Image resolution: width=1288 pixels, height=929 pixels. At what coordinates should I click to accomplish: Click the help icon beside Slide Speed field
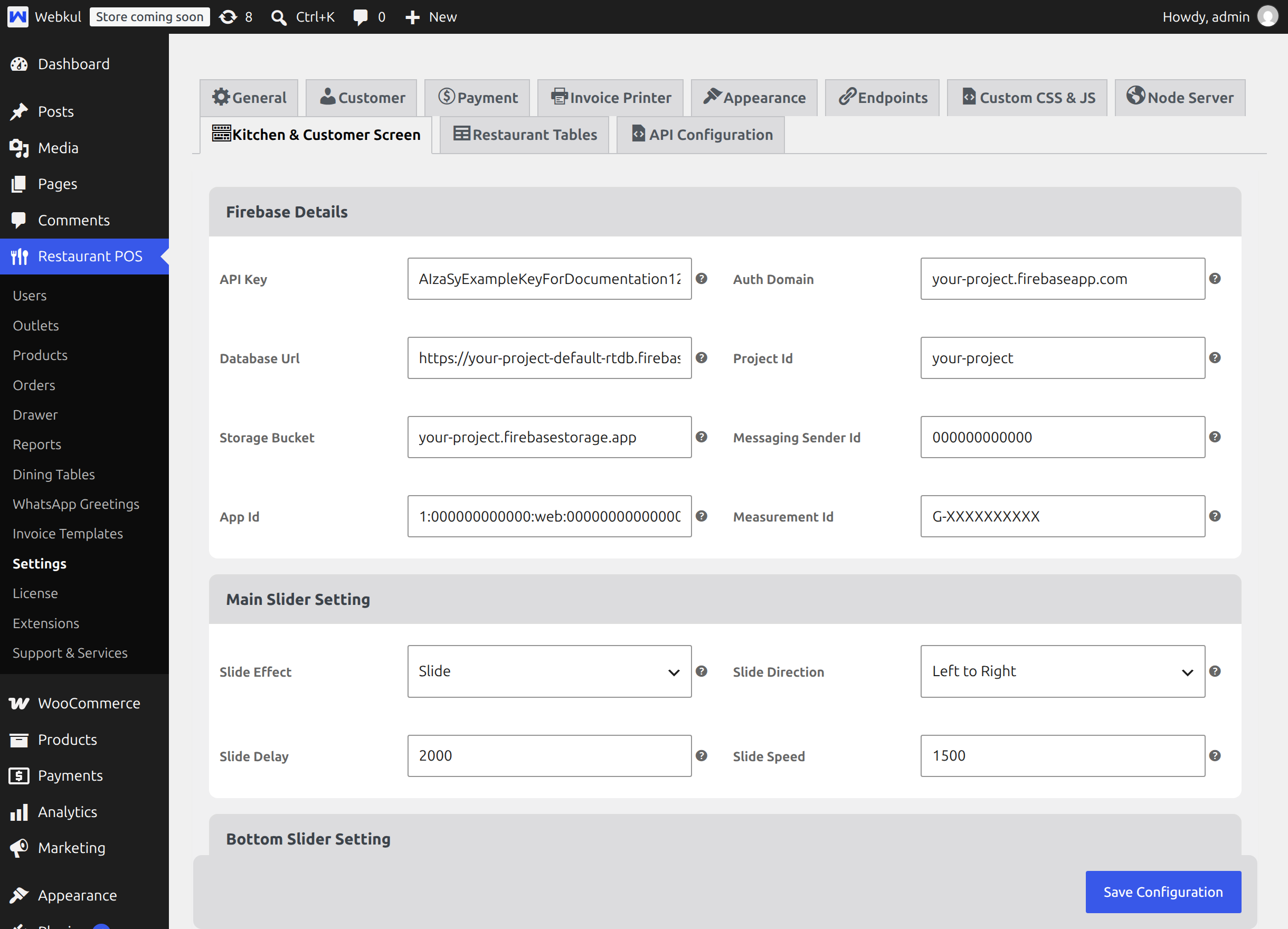pyautogui.click(x=1215, y=756)
